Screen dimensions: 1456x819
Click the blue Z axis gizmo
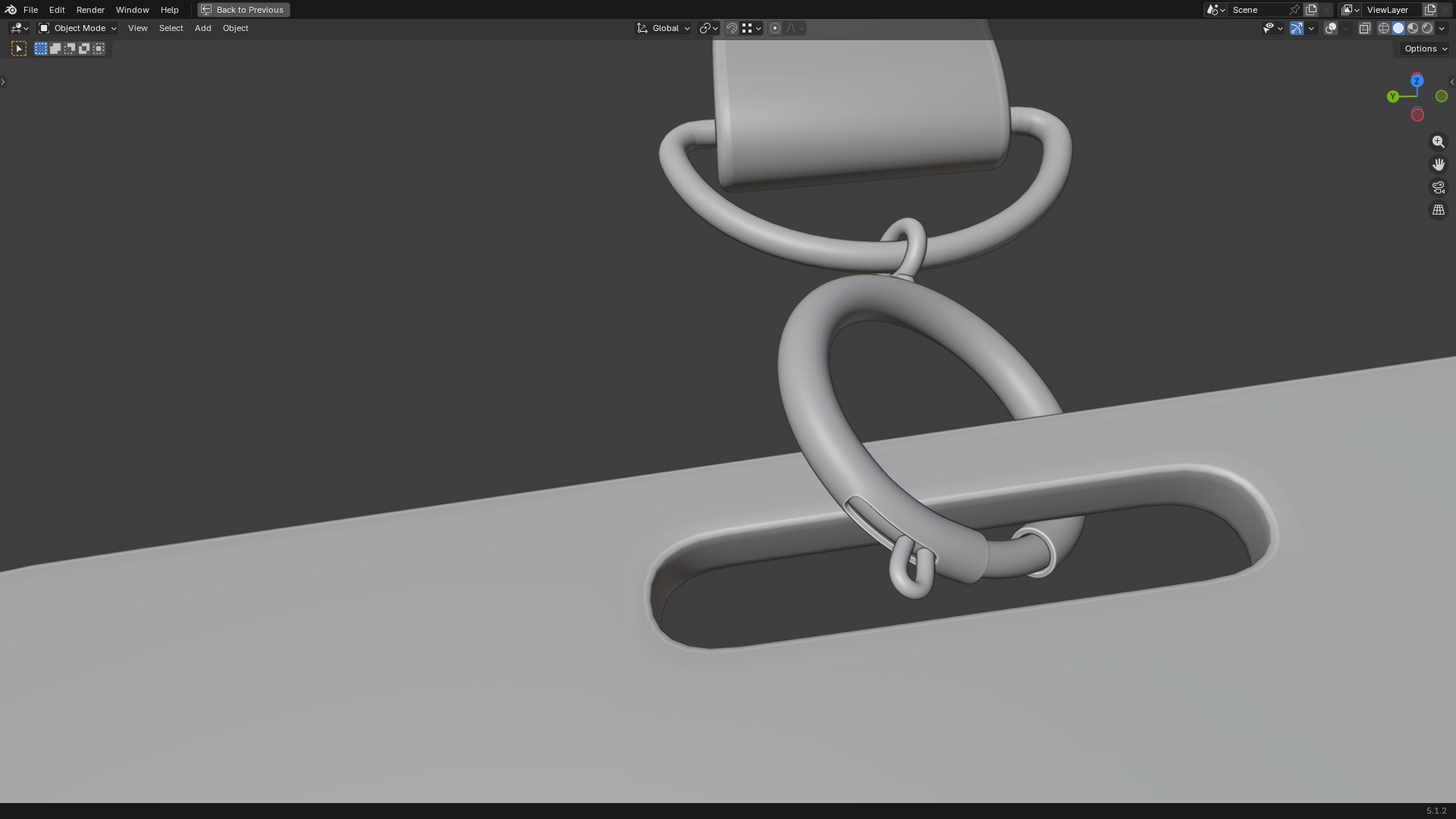click(1417, 81)
